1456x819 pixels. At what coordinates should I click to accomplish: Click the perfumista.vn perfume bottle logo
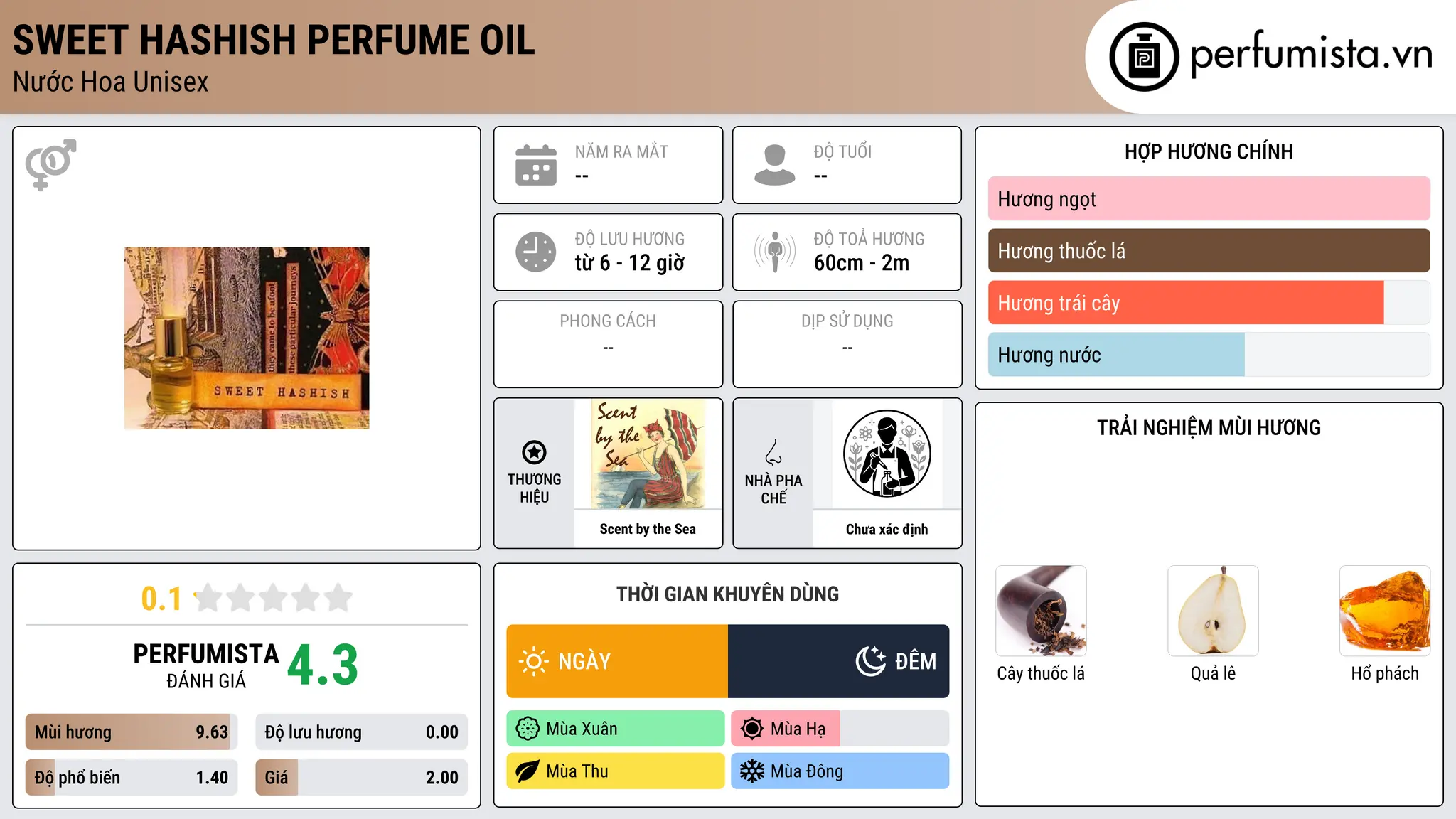[1144, 57]
